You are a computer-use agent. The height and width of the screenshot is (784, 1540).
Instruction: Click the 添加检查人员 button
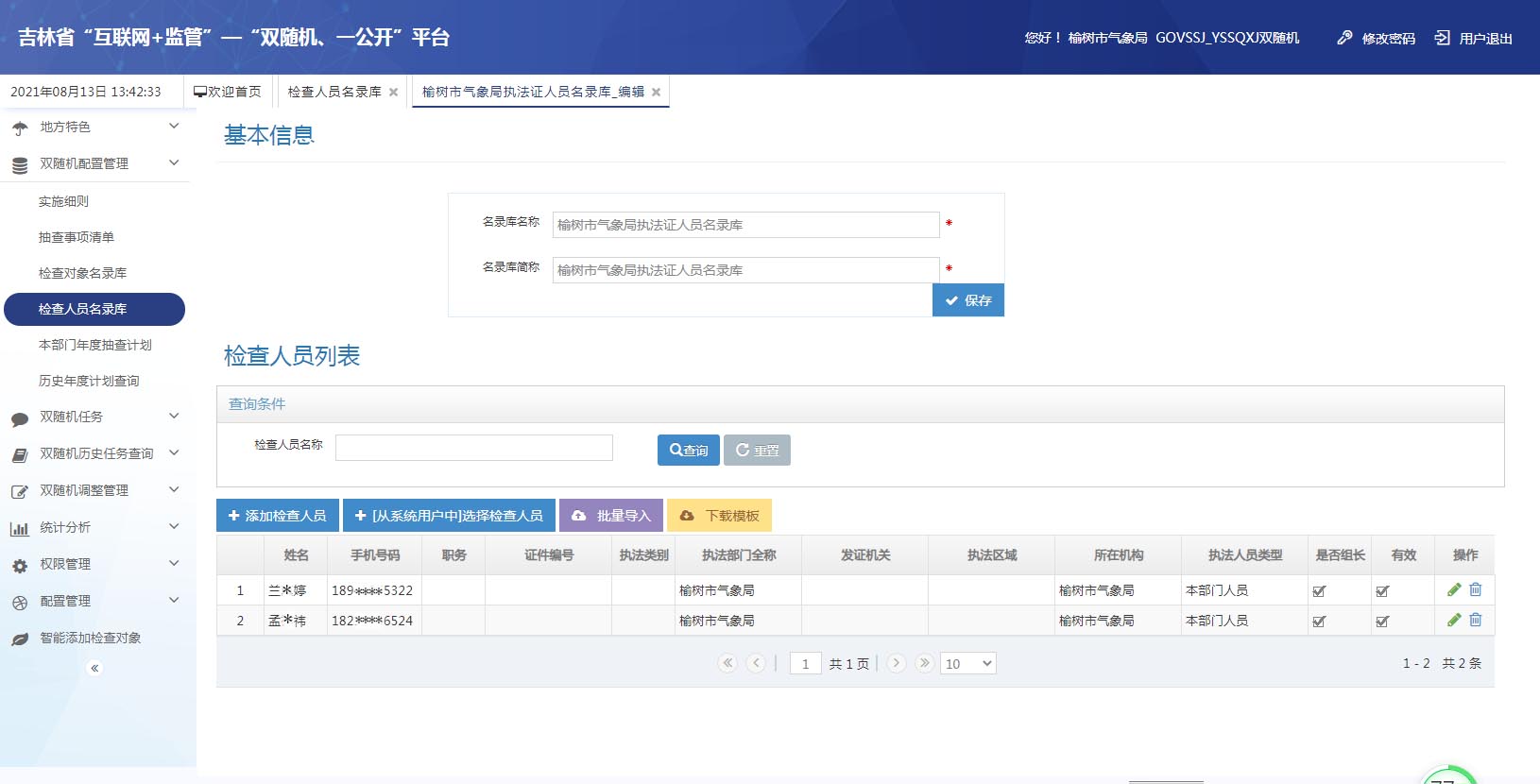point(277,516)
